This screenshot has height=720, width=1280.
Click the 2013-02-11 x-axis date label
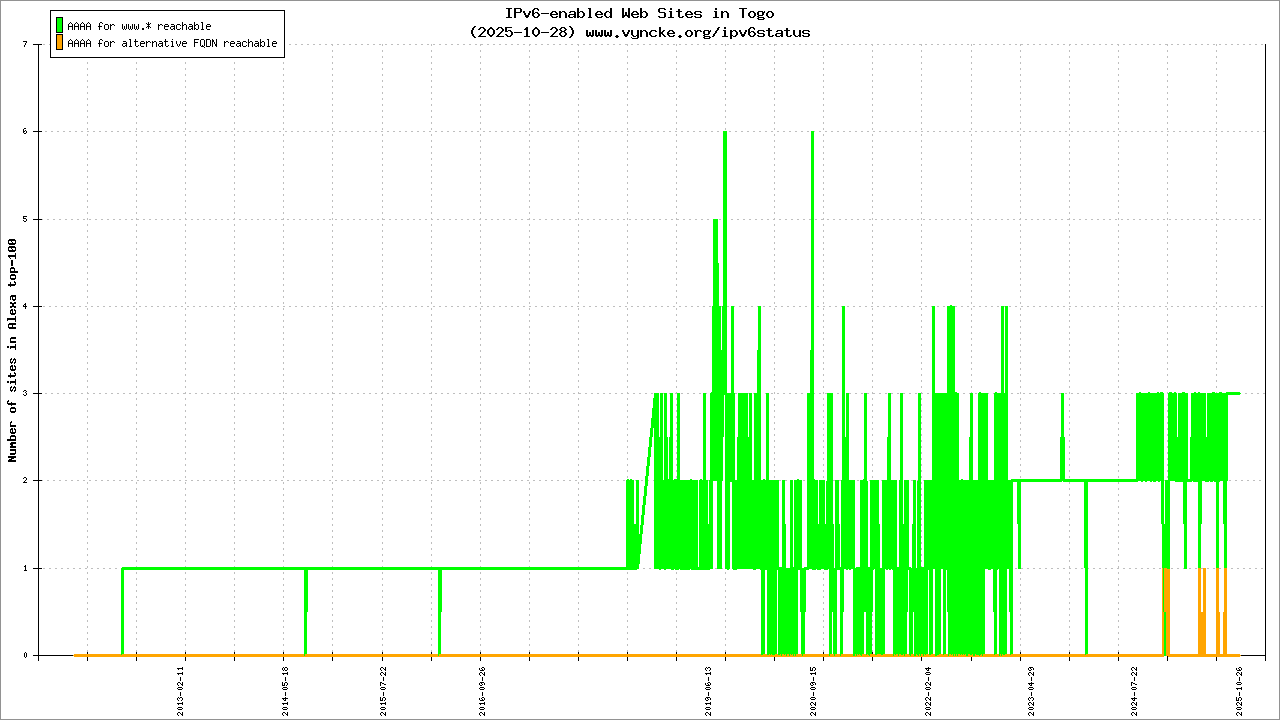click(182, 691)
